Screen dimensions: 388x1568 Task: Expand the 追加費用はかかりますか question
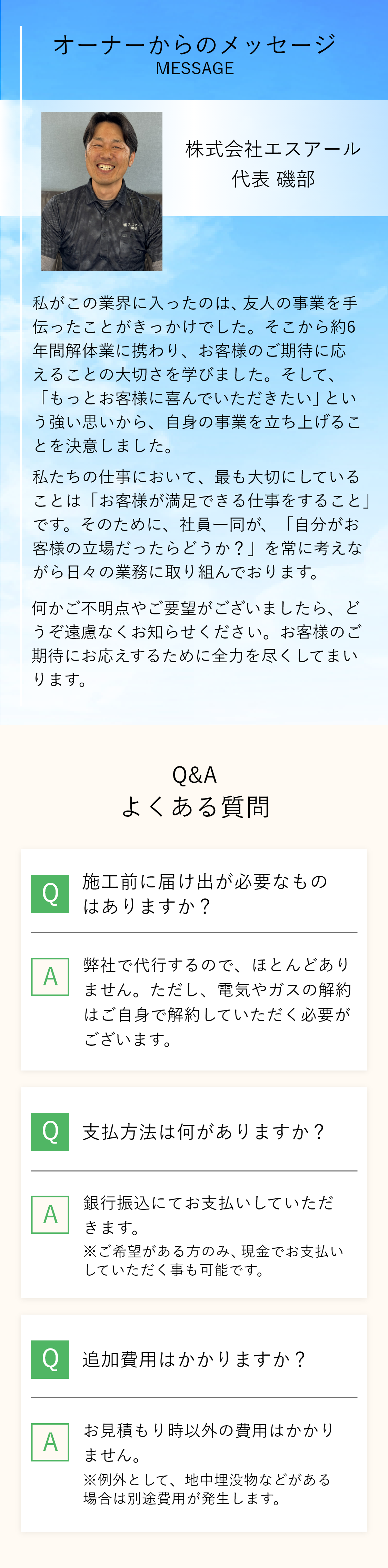tap(194, 1359)
